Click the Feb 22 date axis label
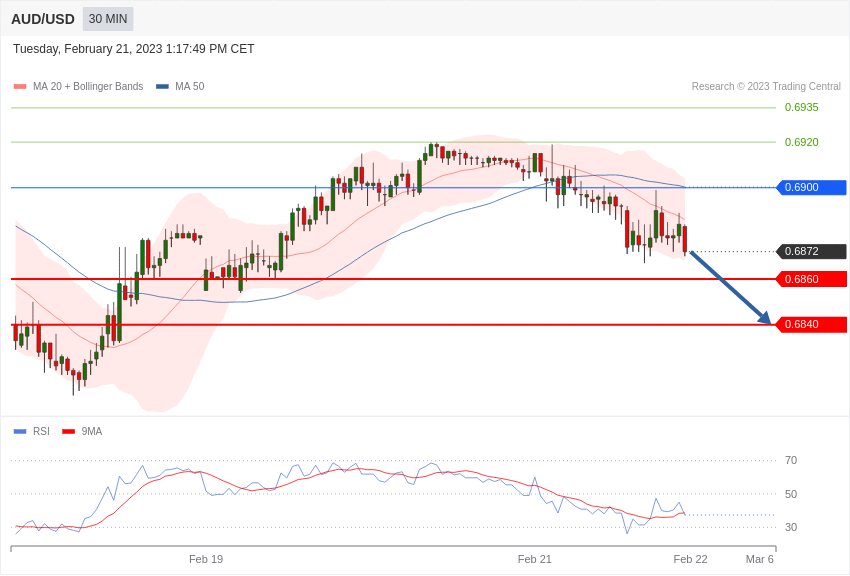 [691, 559]
